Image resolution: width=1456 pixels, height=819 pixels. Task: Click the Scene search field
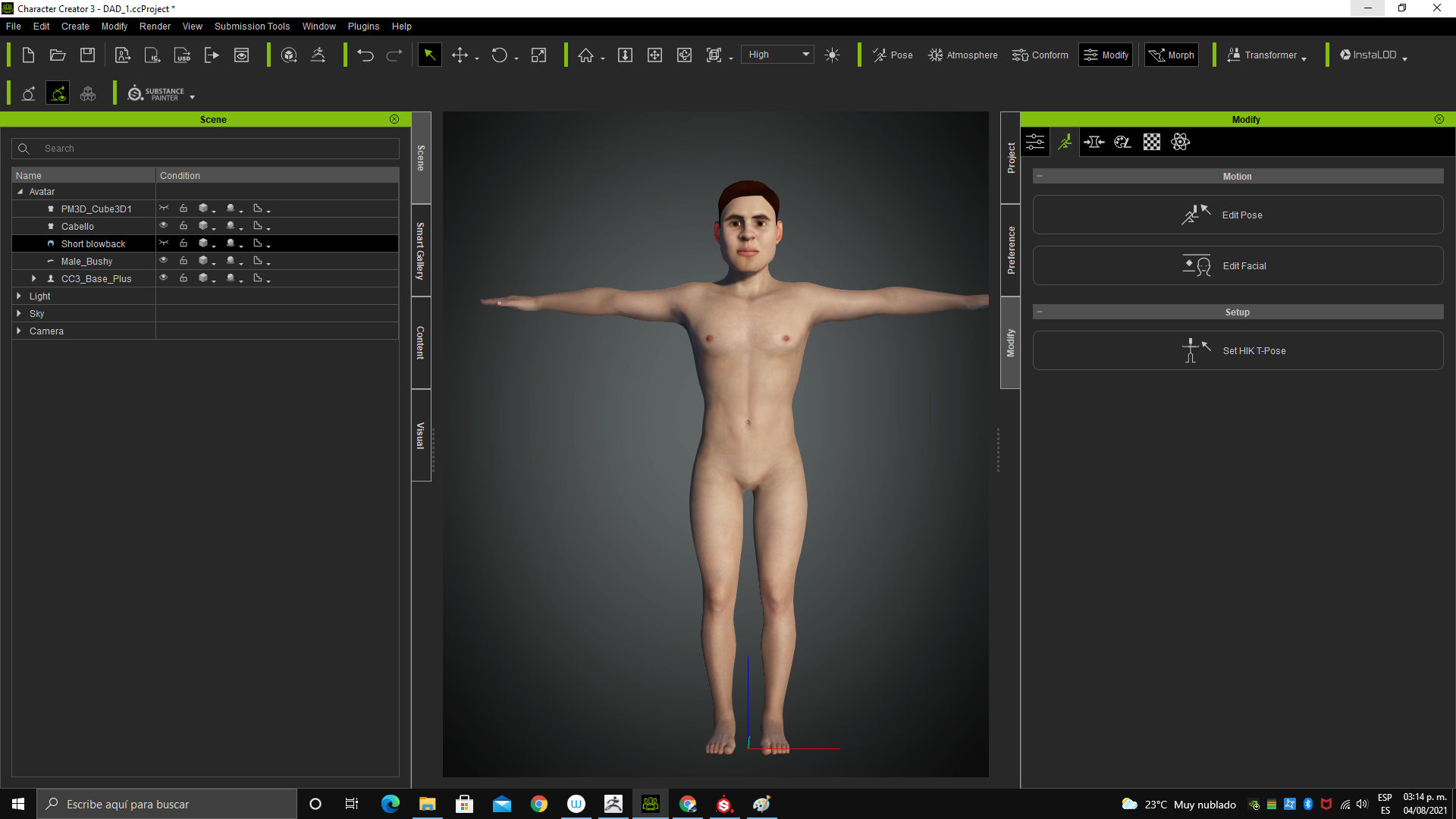(x=206, y=149)
